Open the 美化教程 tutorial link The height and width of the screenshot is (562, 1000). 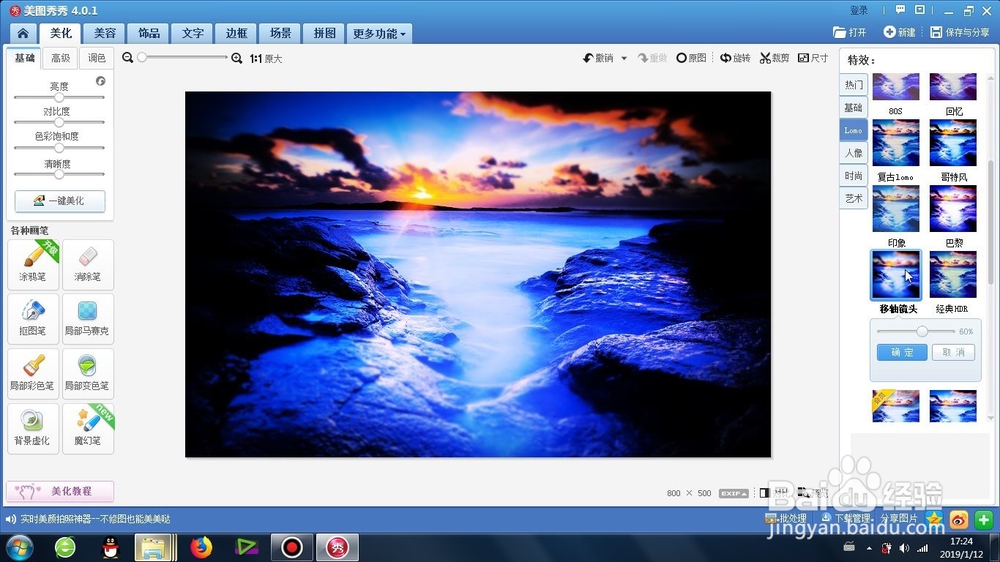point(60,491)
